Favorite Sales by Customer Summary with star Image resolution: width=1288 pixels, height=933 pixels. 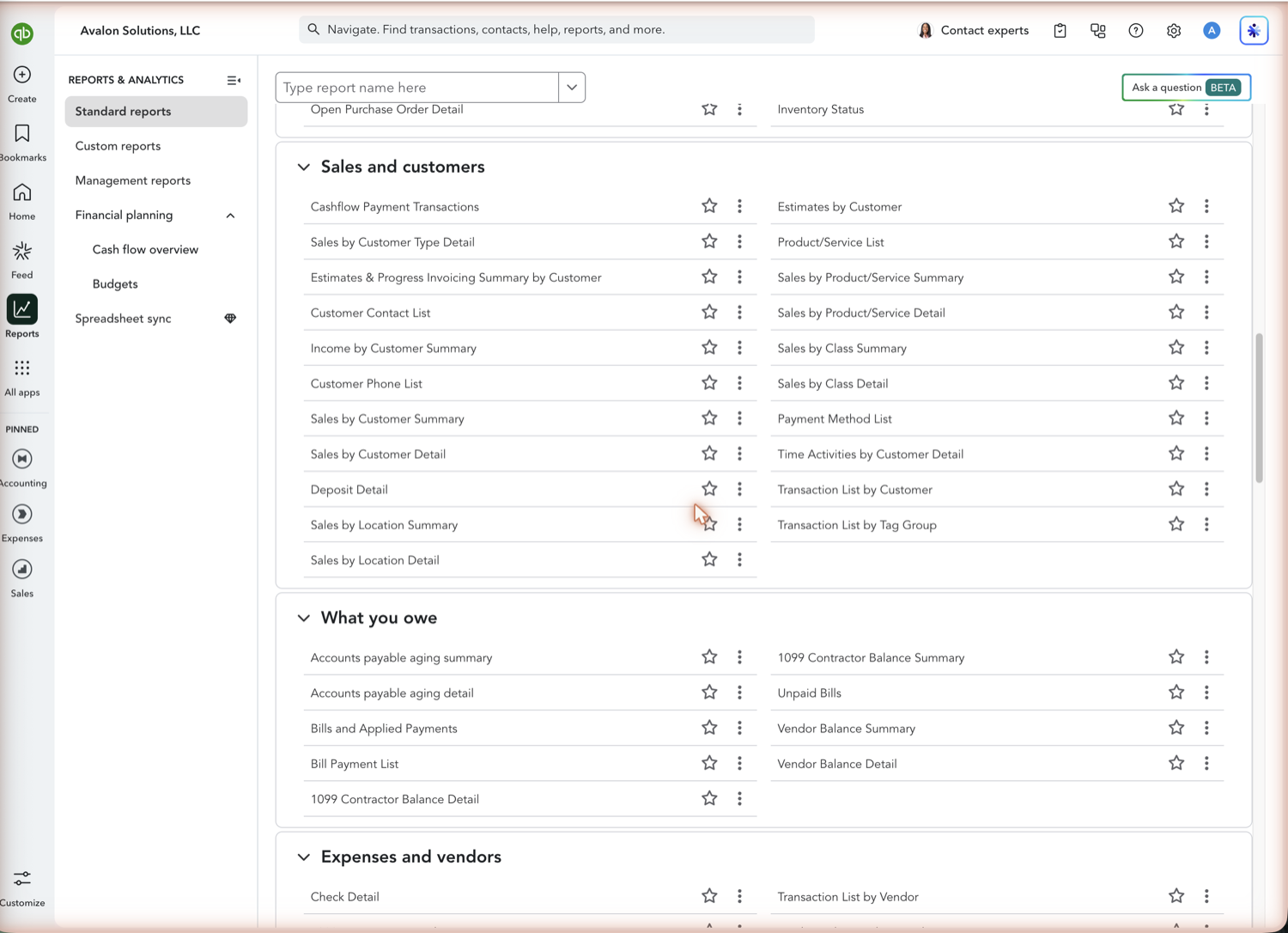709,418
